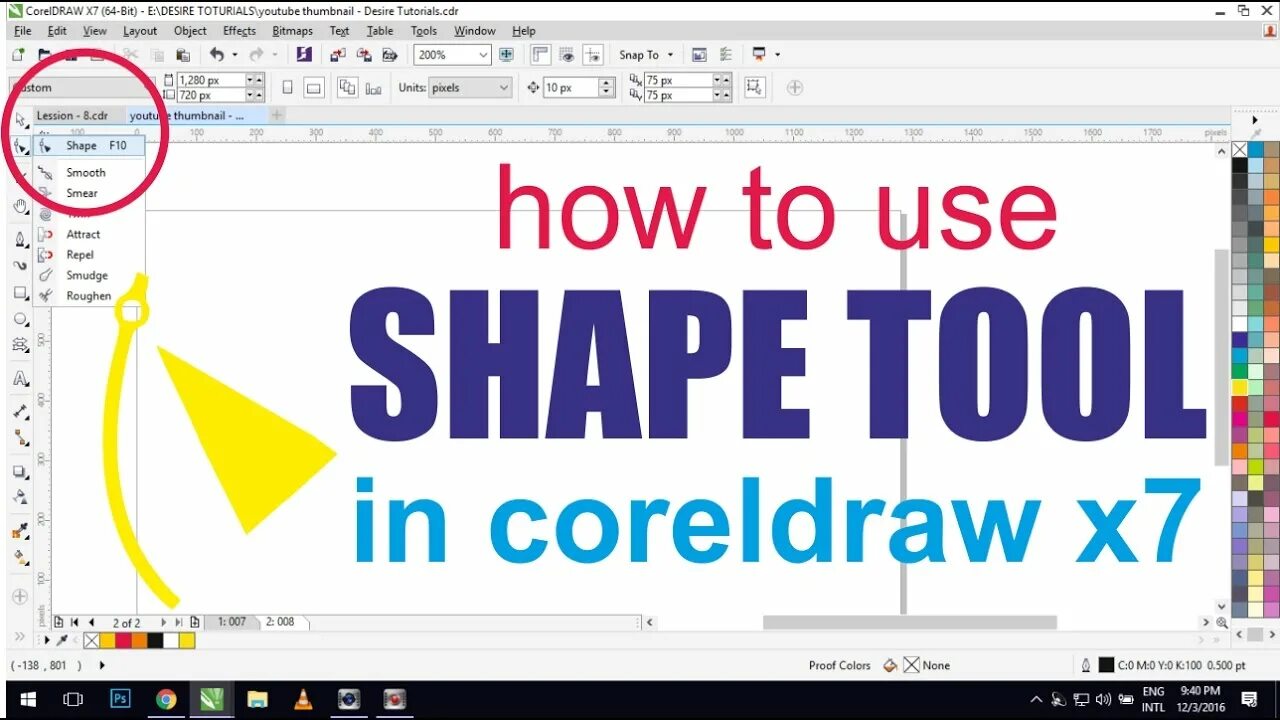The width and height of the screenshot is (1280, 720).
Task: Expand the Undo history dropdown arrow
Action: [235, 55]
